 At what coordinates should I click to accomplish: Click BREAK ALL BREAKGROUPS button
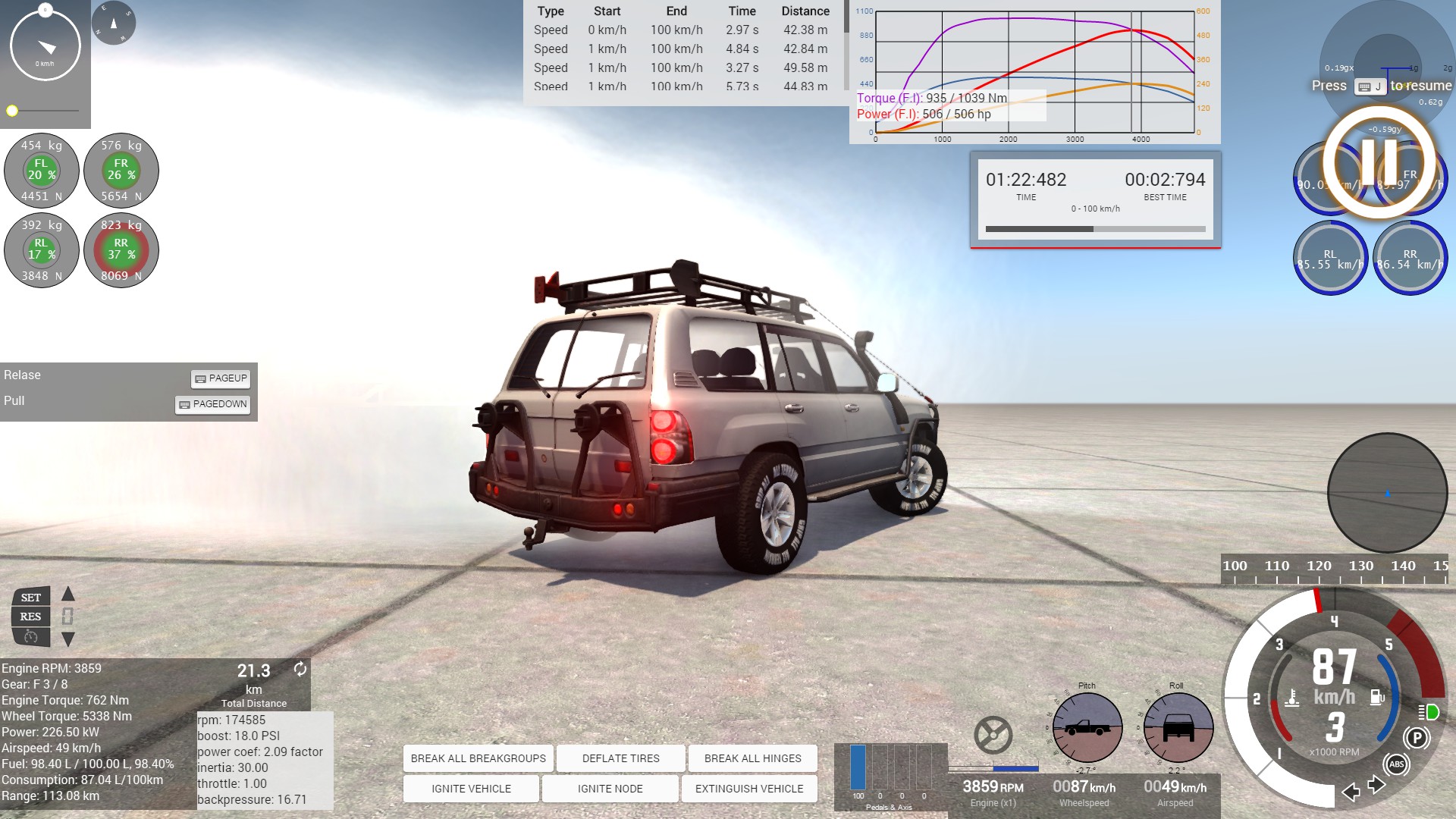[x=479, y=758]
